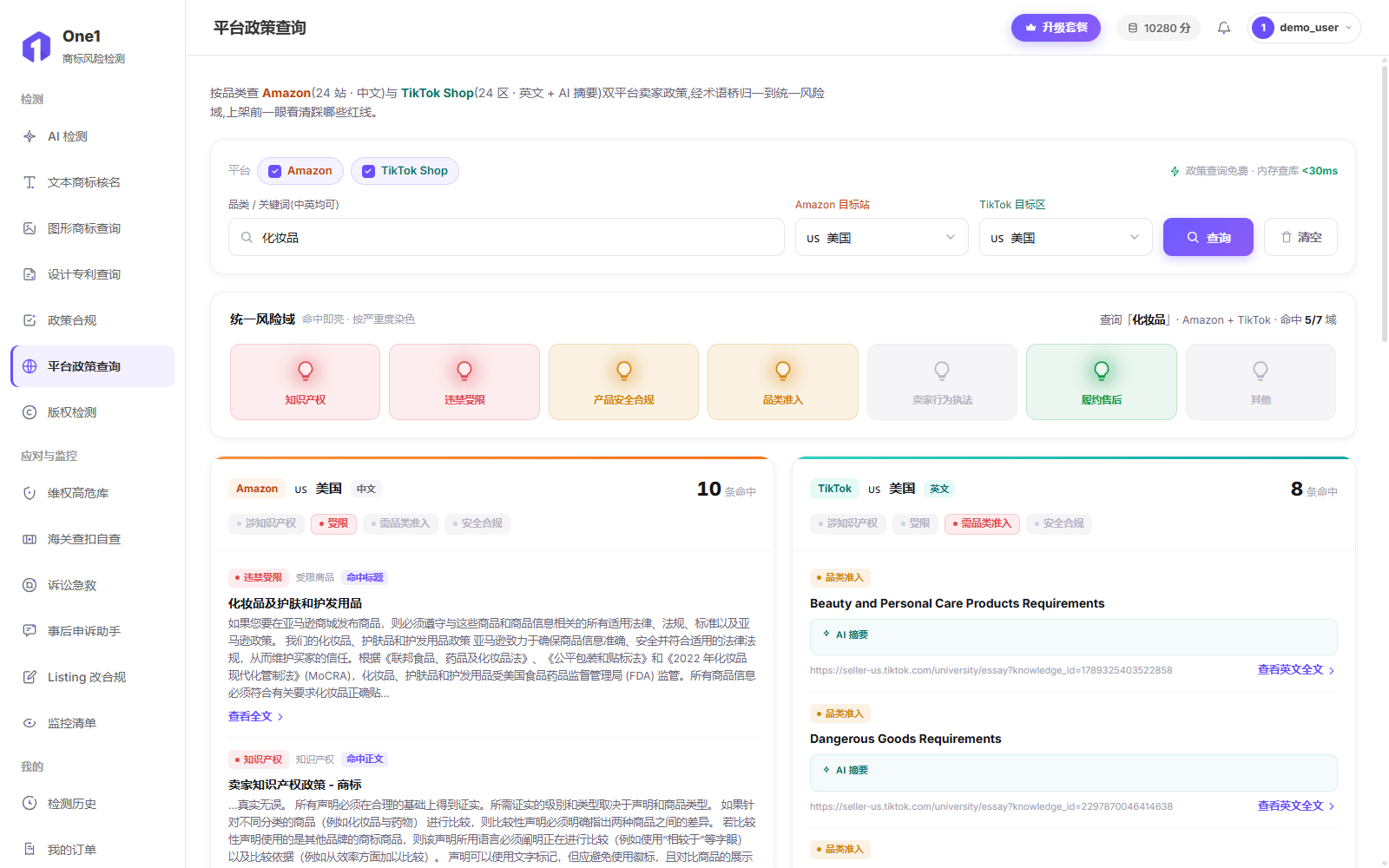
Task: Click the search magnifier in keyword field
Action: tap(247, 237)
